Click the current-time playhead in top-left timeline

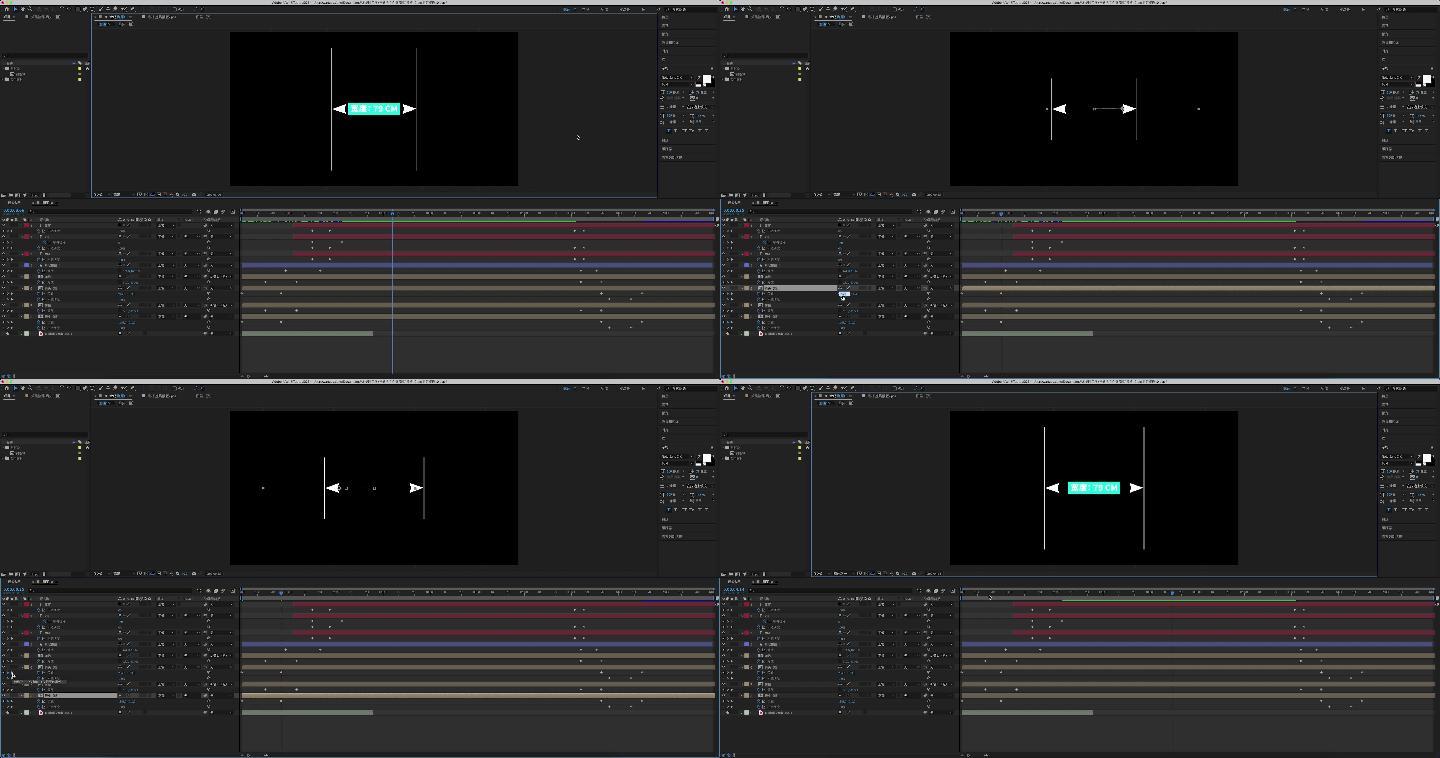click(392, 213)
